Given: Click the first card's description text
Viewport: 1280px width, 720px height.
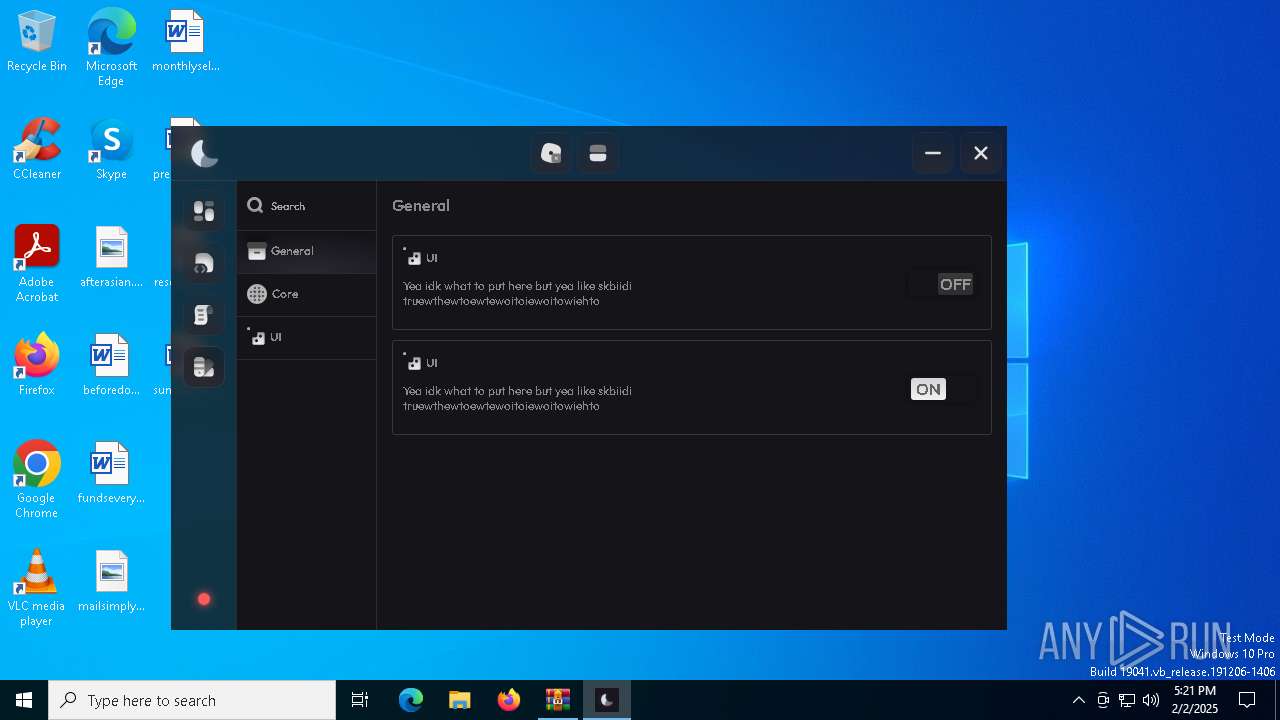Looking at the screenshot, I should click(517, 293).
